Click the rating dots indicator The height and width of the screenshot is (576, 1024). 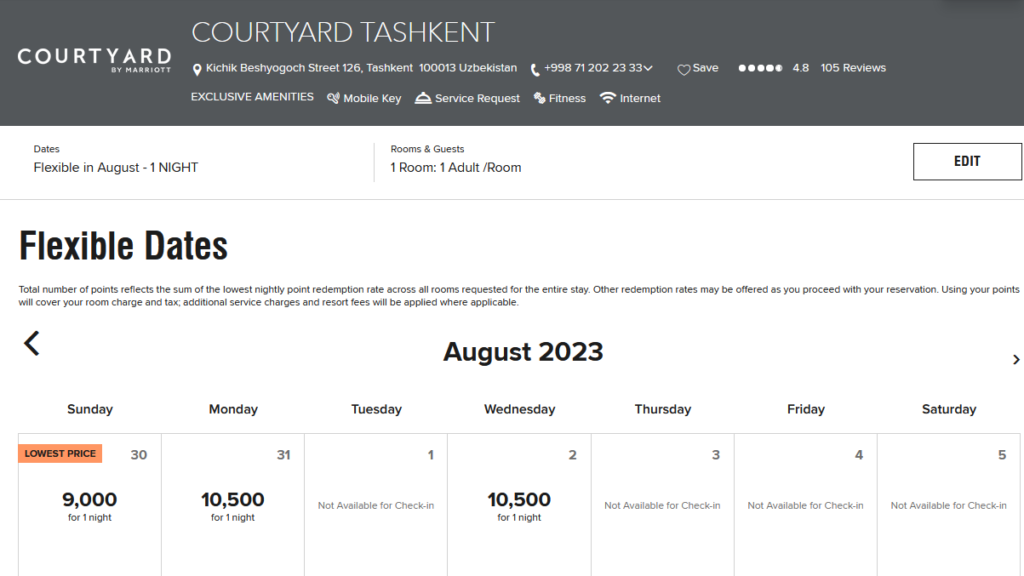[760, 68]
